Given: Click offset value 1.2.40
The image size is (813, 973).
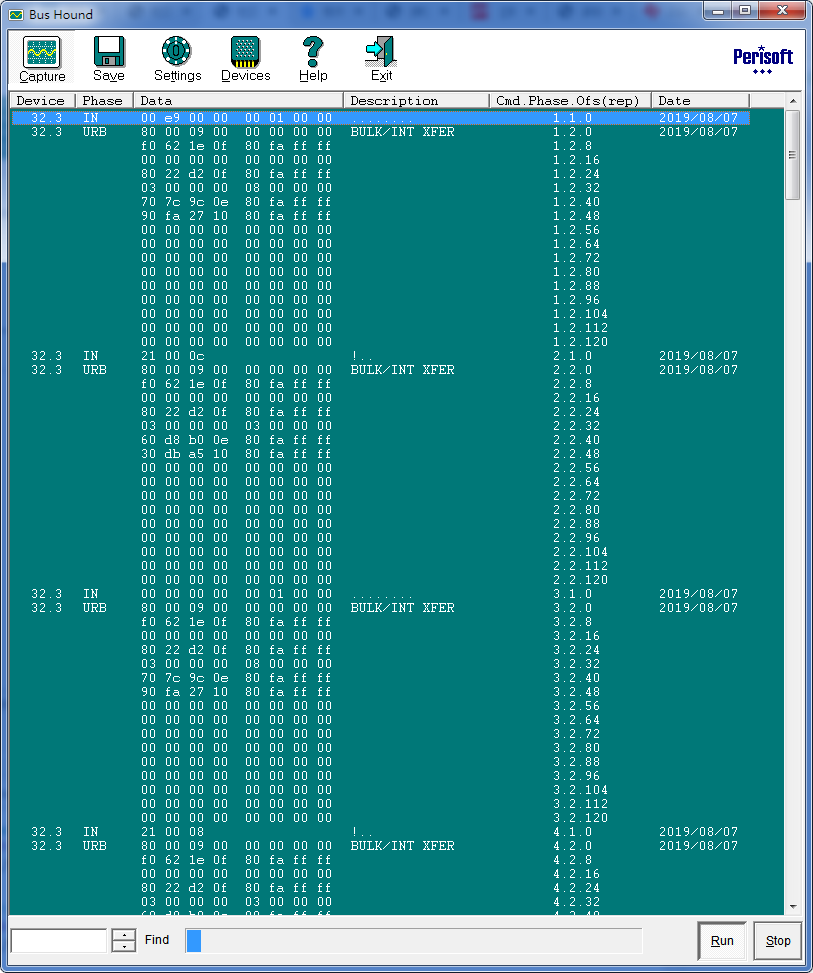Looking at the screenshot, I should pyautogui.click(x=577, y=202).
